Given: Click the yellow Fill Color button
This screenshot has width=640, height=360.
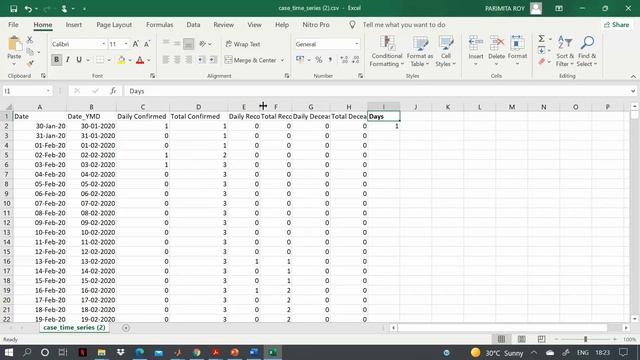Looking at the screenshot, I should click(121, 60).
